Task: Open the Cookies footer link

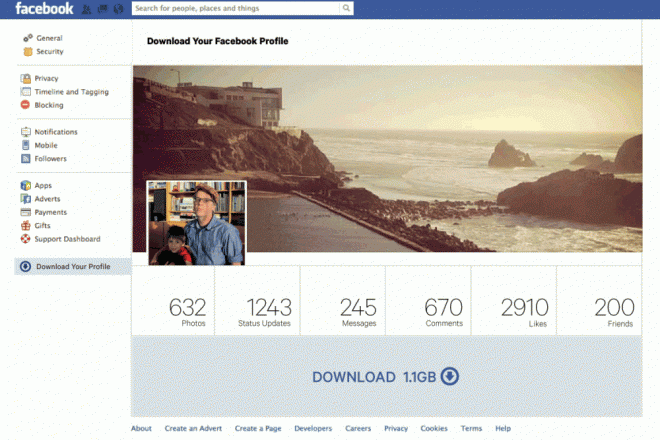Action: click(x=434, y=428)
